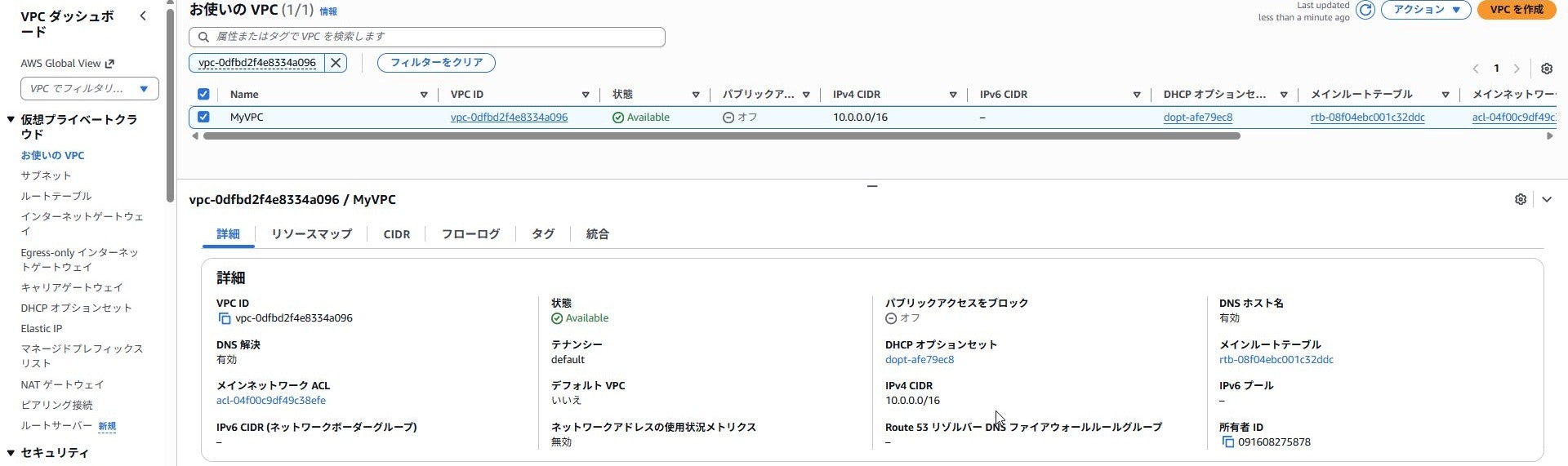1568x466 pixels.
Task: Open the アクション dropdown menu
Action: [1426, 10]
